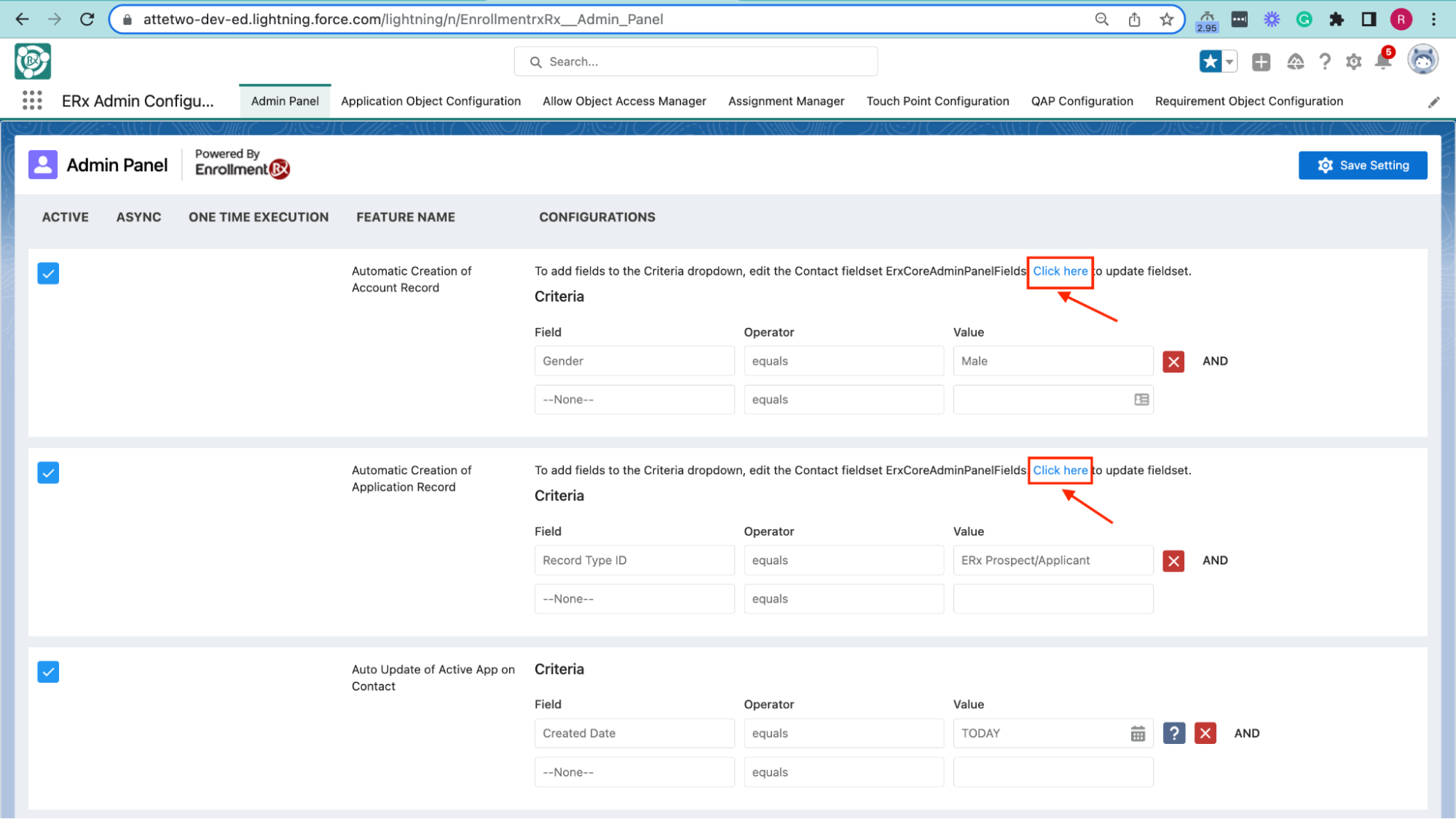Uncheck Active for Automatic Creation of Account Record
The image size is (1456, 819).
pyautogui.click(x=48, y=273)
